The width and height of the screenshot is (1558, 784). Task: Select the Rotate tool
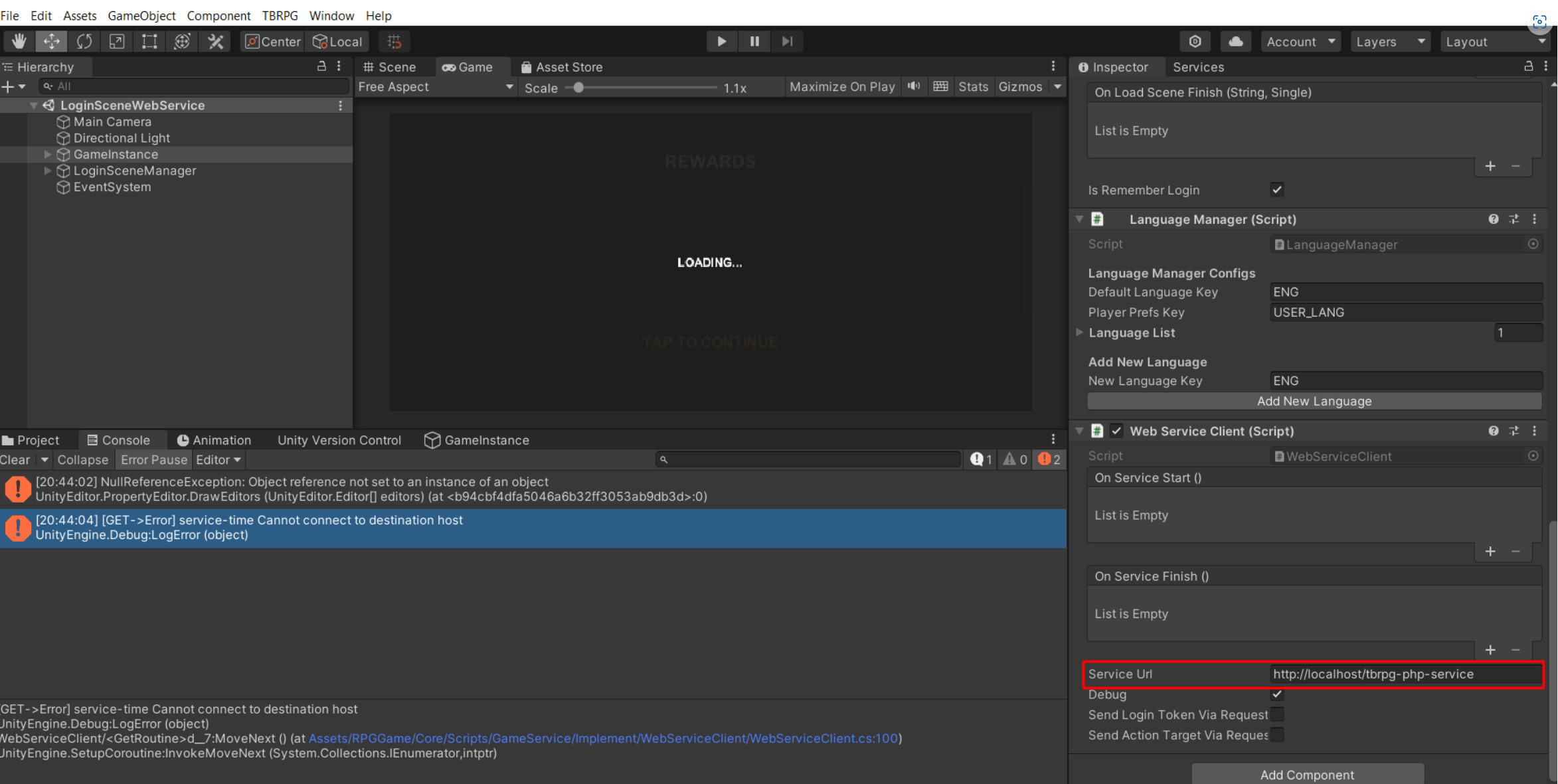(84, 41)
